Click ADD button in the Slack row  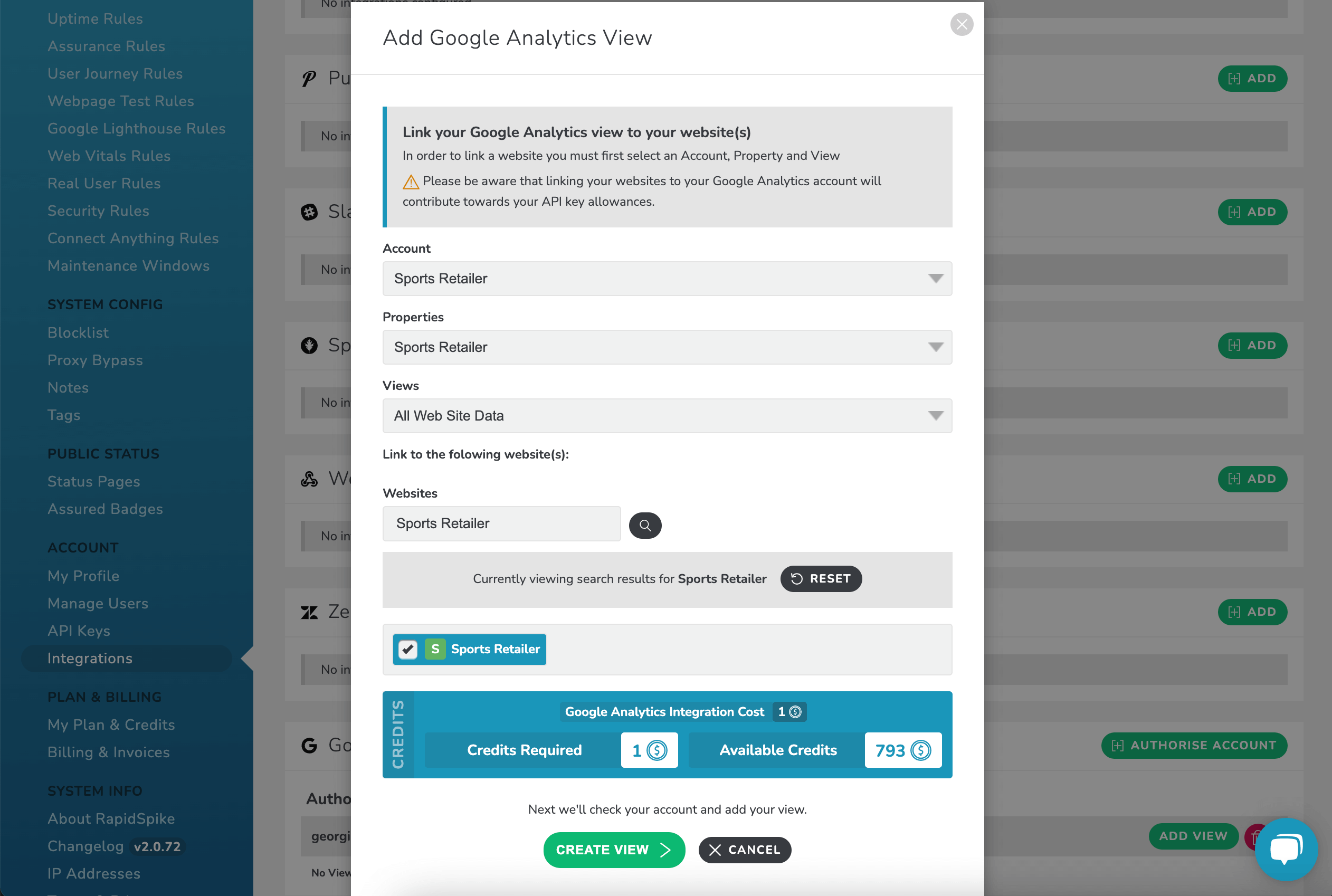pos(1252,212)
